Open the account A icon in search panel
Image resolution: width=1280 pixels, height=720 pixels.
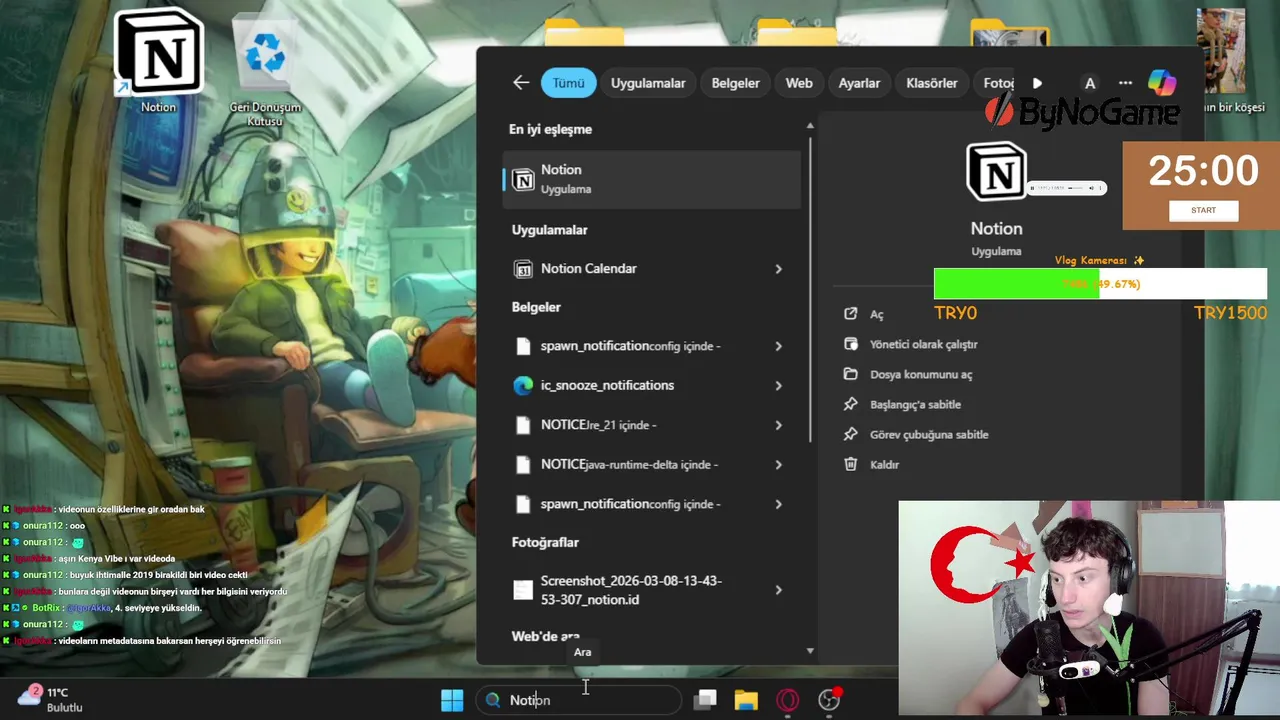point(1090,83)
